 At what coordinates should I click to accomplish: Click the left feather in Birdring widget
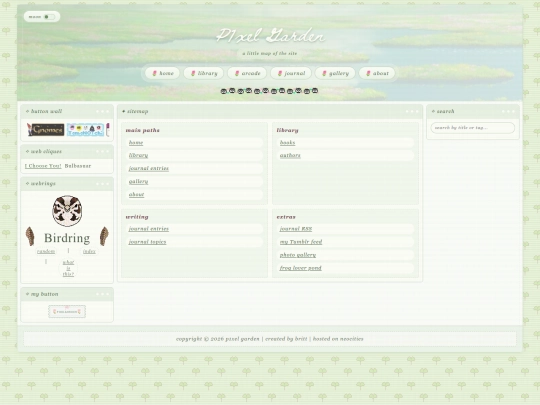click(30, 236)
